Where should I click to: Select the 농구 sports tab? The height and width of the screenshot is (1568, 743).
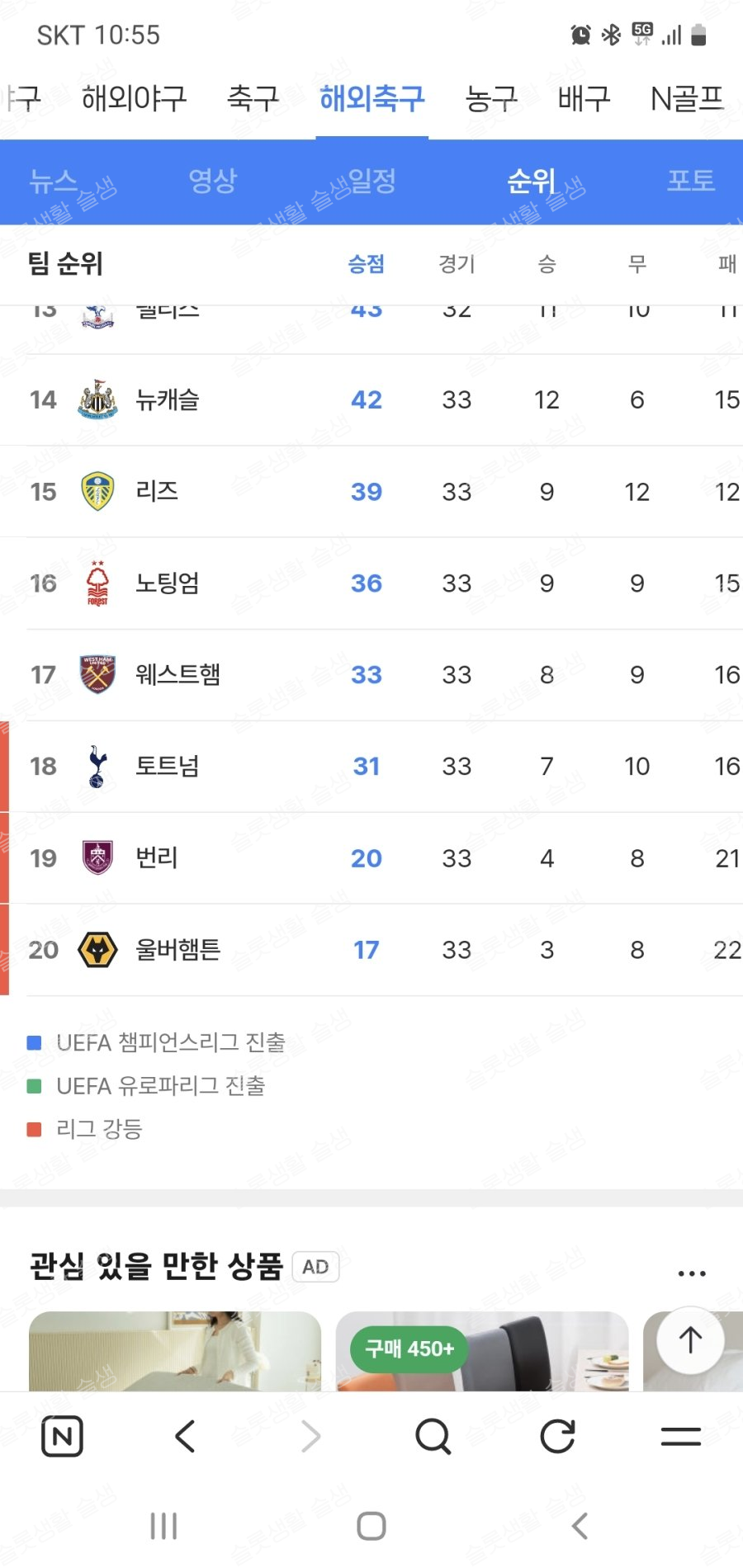(x=491, y=99)
